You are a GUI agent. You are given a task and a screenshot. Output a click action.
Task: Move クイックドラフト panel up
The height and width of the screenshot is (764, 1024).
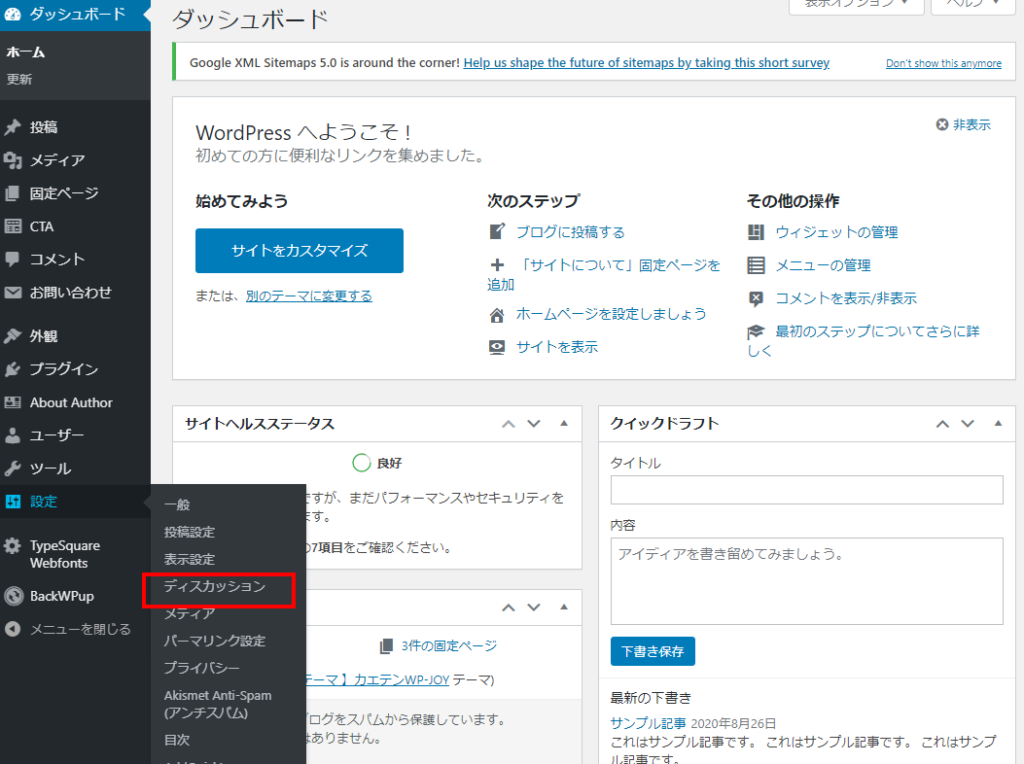point(942,424)
